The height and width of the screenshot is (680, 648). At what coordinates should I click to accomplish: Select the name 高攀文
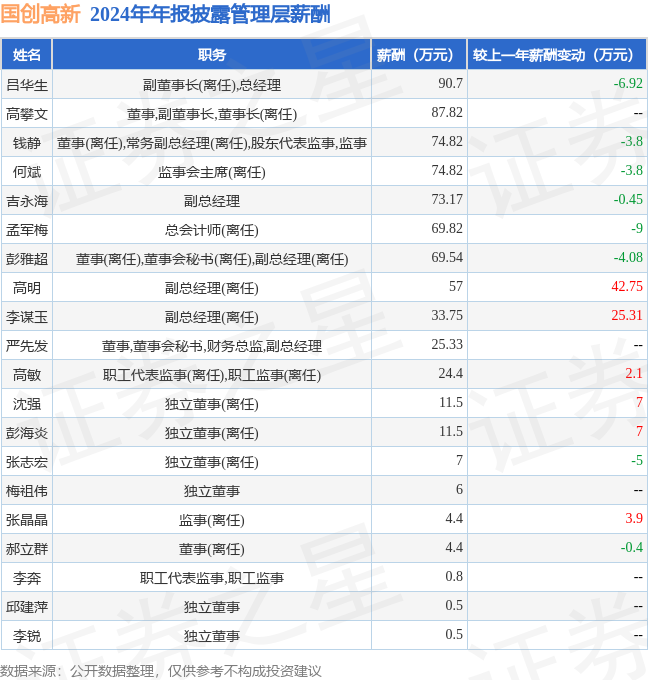click(x=26, y=114)
